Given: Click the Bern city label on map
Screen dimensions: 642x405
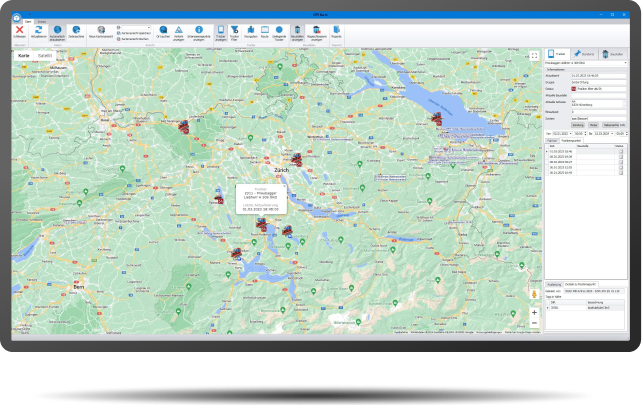Looking at the screenshot, I should coord(79,287).
